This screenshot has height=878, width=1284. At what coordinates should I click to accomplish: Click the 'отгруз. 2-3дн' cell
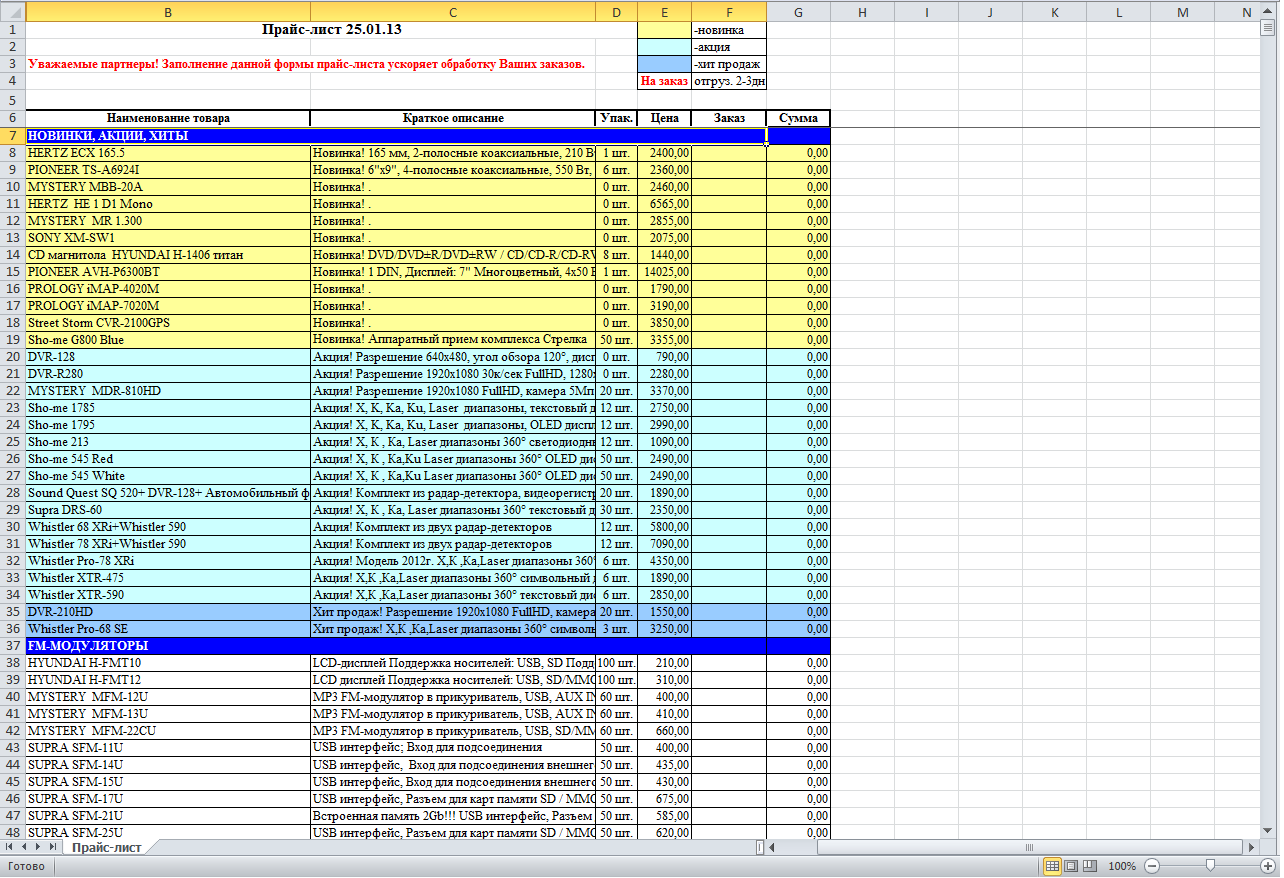pyautogui.click(x=729, y=81)
